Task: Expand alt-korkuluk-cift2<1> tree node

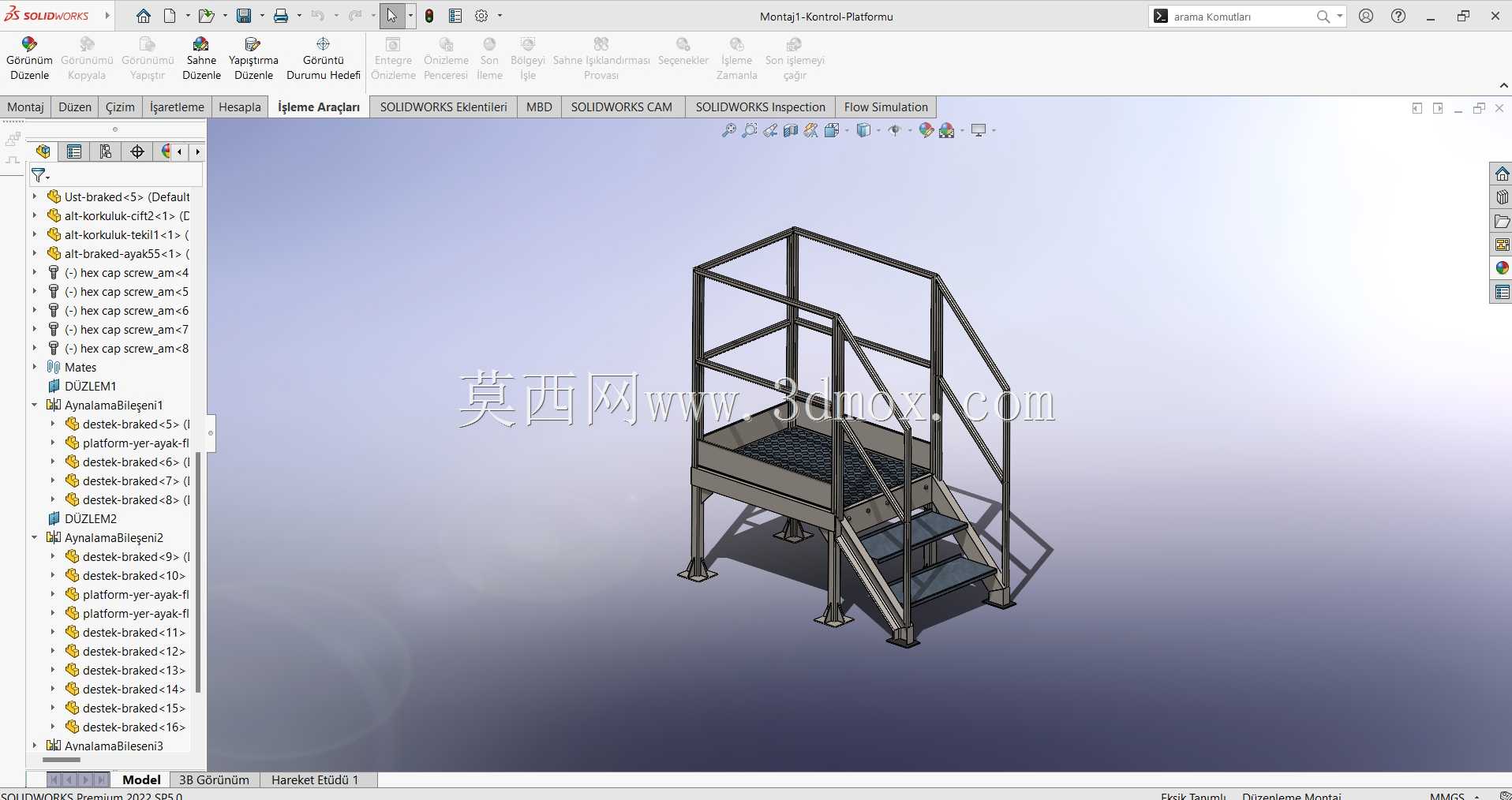Action: 35,215
